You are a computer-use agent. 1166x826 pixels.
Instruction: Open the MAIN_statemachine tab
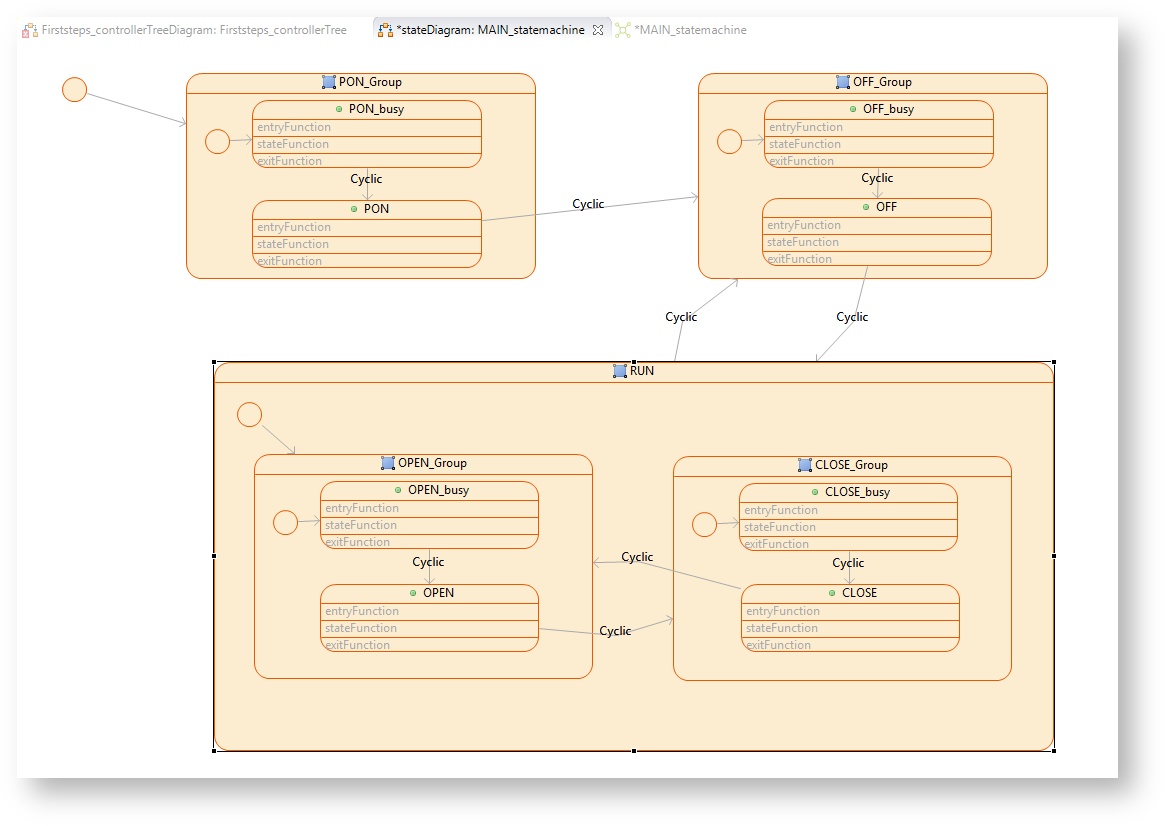pos(689,30)
